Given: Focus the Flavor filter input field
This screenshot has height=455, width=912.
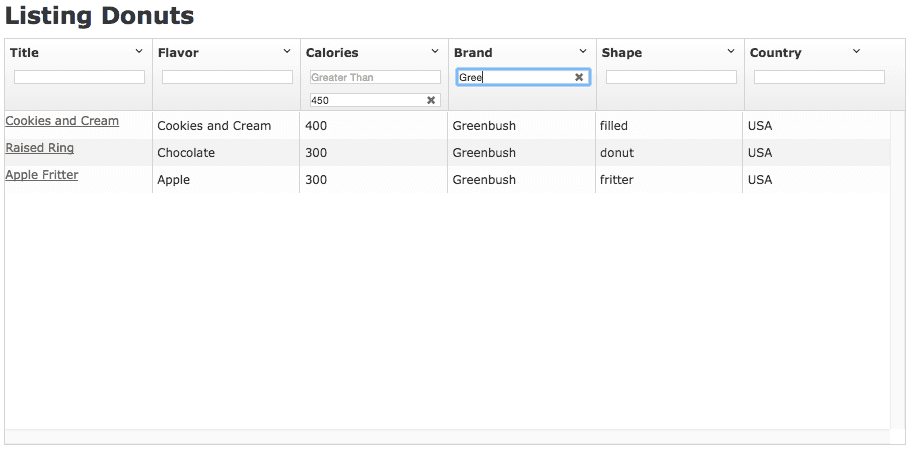Looking at the screenshot, I should click(227, 77).
